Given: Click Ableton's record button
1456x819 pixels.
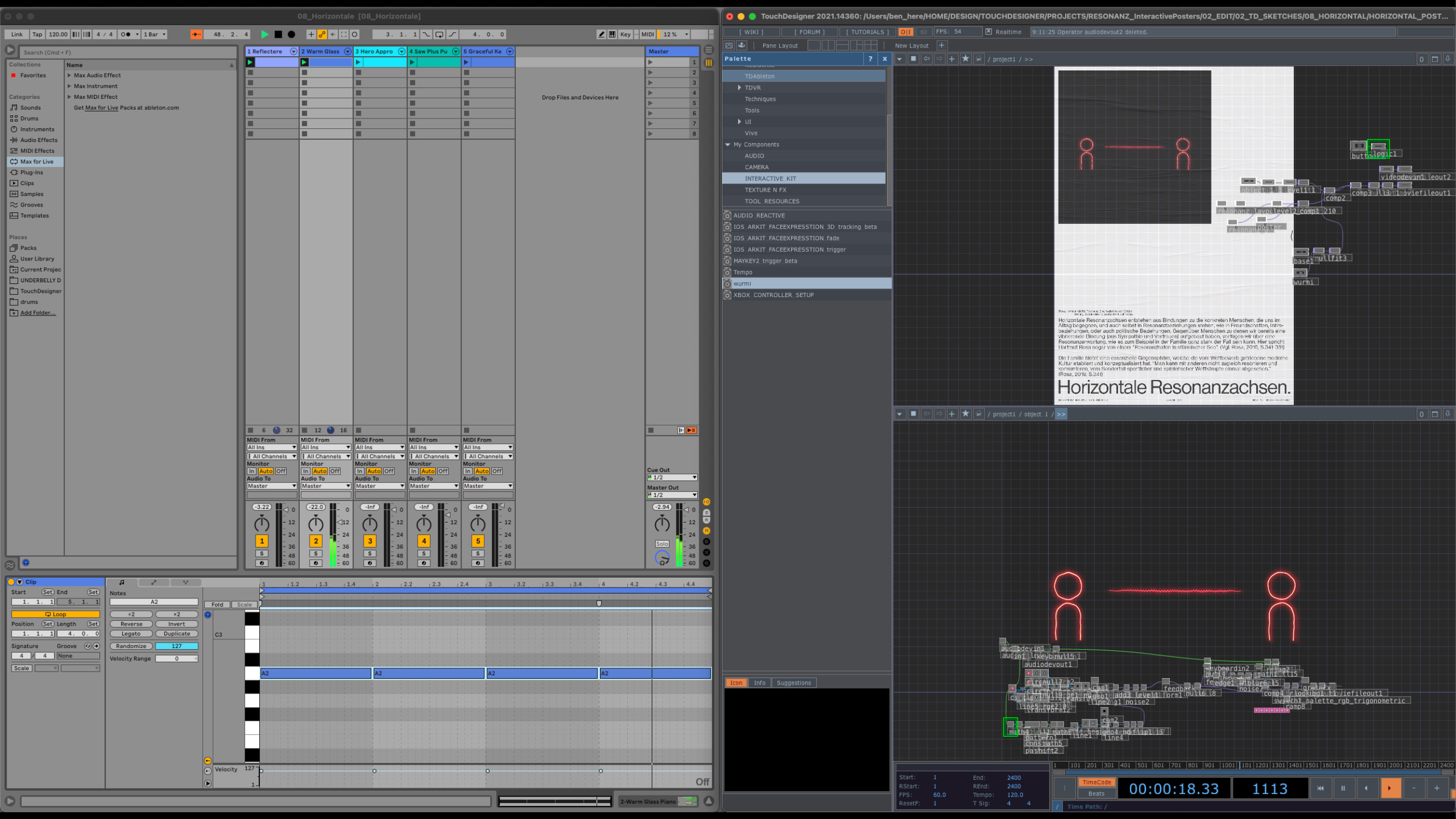Looking at the screenshot, I should [x=292, y=34].
